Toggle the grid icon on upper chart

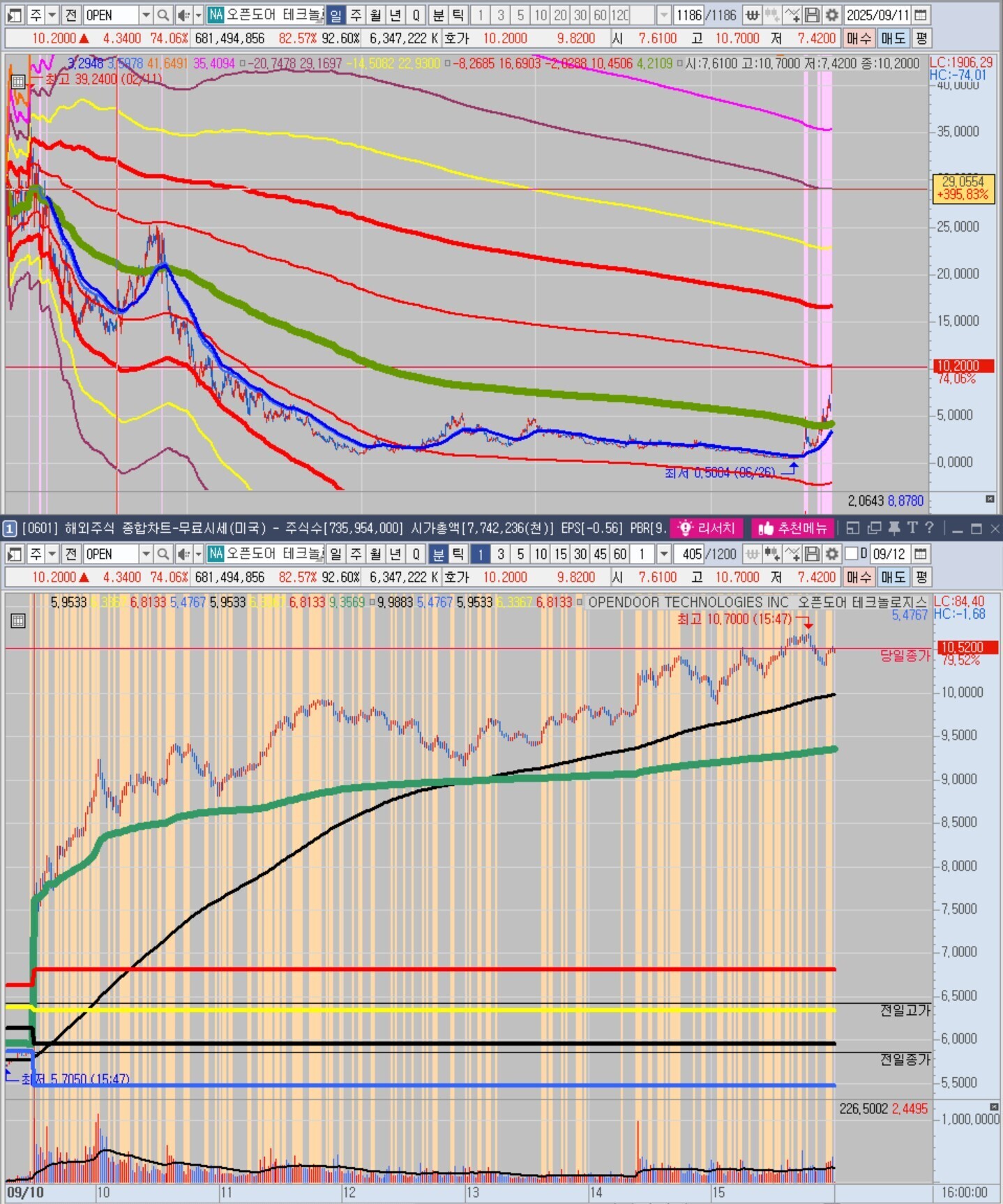(18, 82)
